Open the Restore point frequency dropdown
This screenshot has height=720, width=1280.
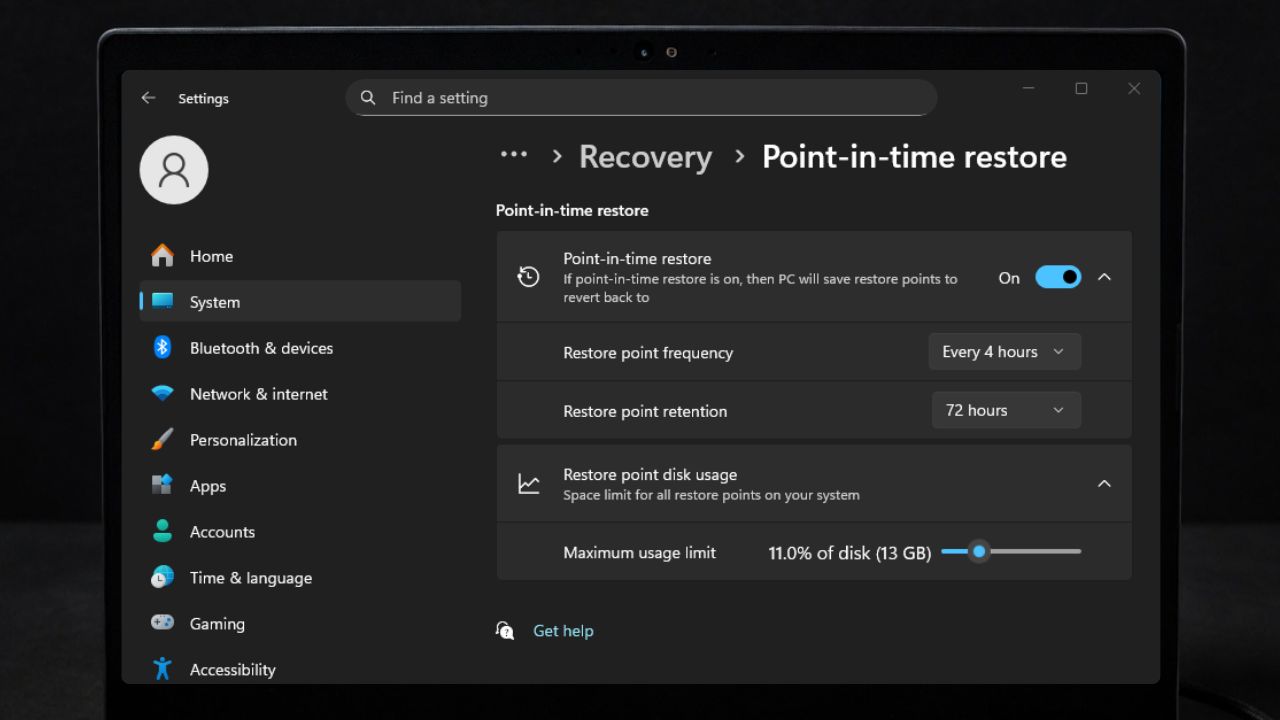tap(1004, 351)
